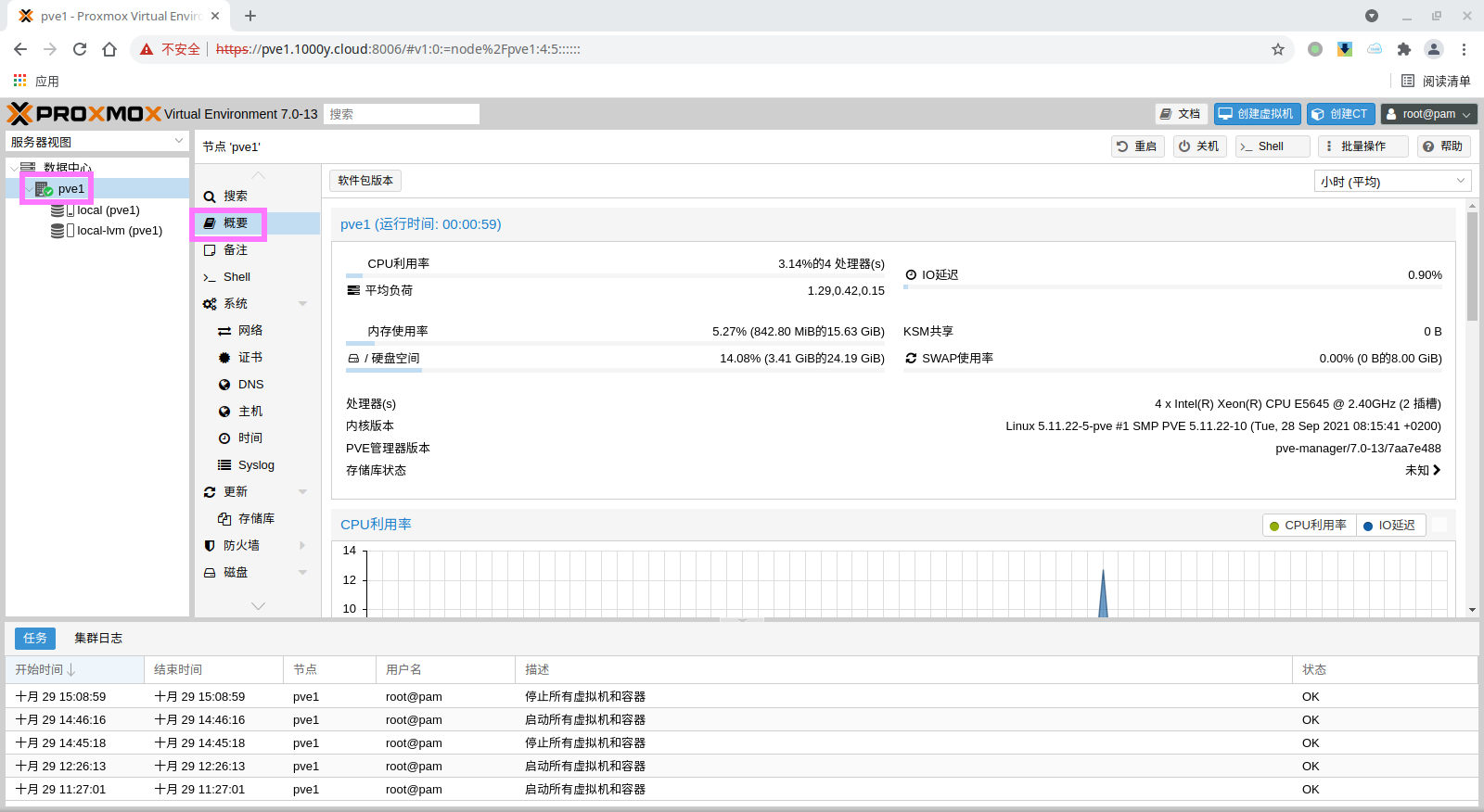The width and height of the screenshot is (1484, 812).
Task: Toggle the IO延迟 legend series
Action: (1389, 526)
